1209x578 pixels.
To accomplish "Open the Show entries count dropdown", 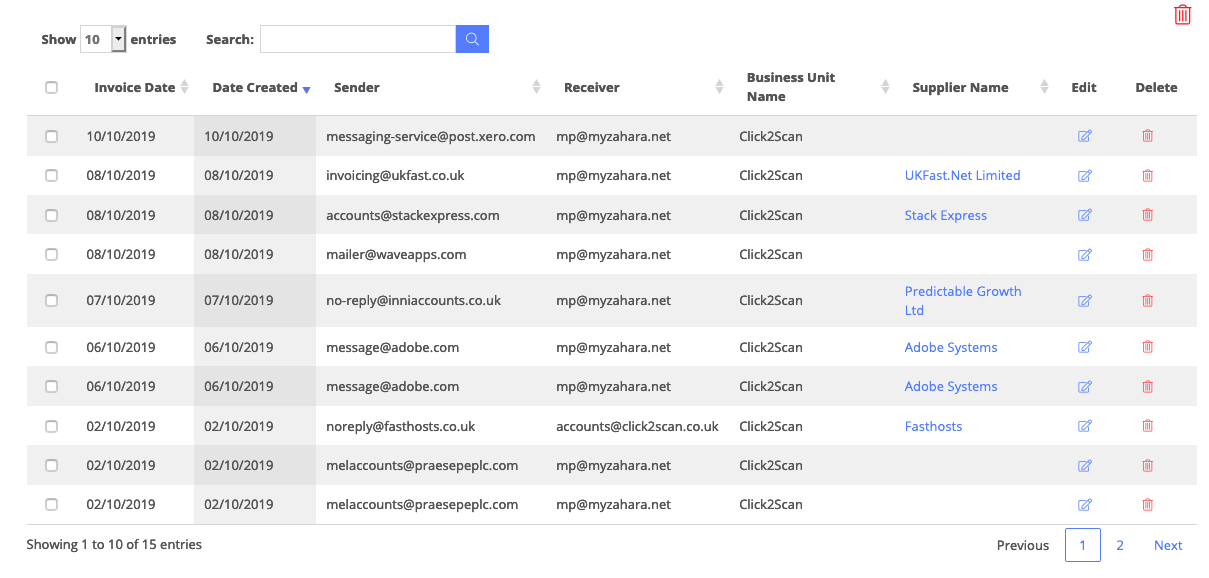I will [104, 39].
